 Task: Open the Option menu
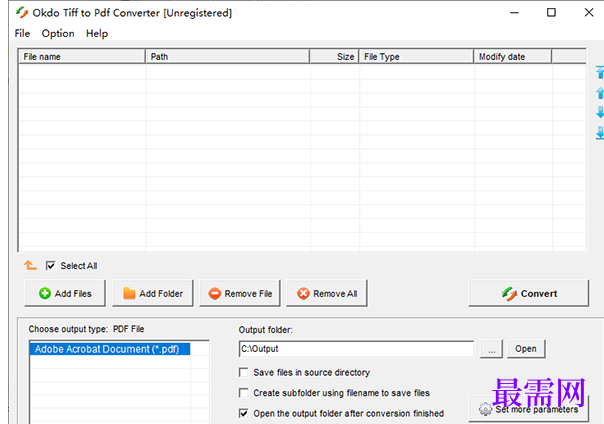pyautogui.click(x=58, y=34)
